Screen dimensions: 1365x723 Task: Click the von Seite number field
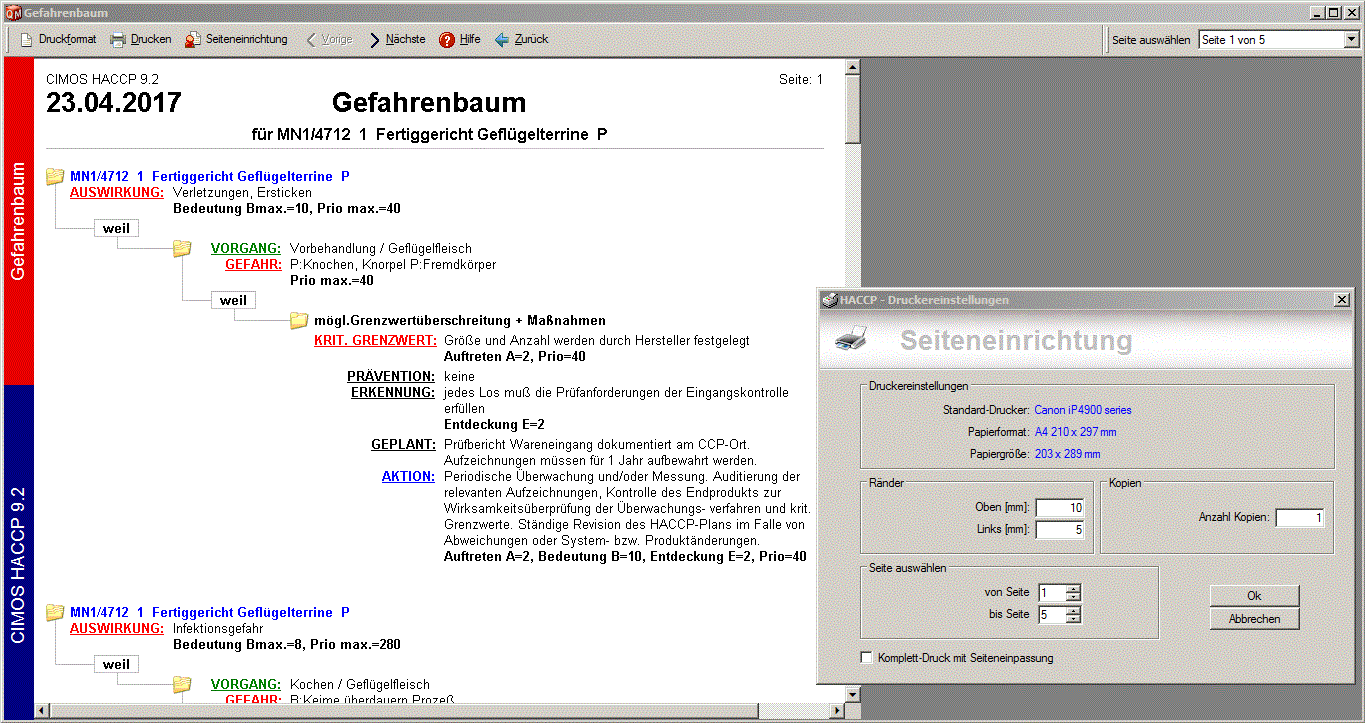[1052, 592]
